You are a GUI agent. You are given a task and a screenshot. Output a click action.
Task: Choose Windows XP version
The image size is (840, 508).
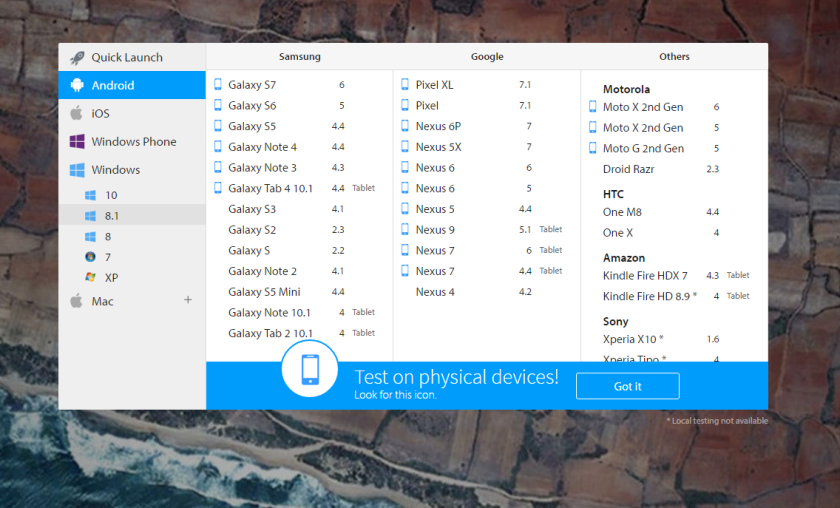[x=132, y=277]
